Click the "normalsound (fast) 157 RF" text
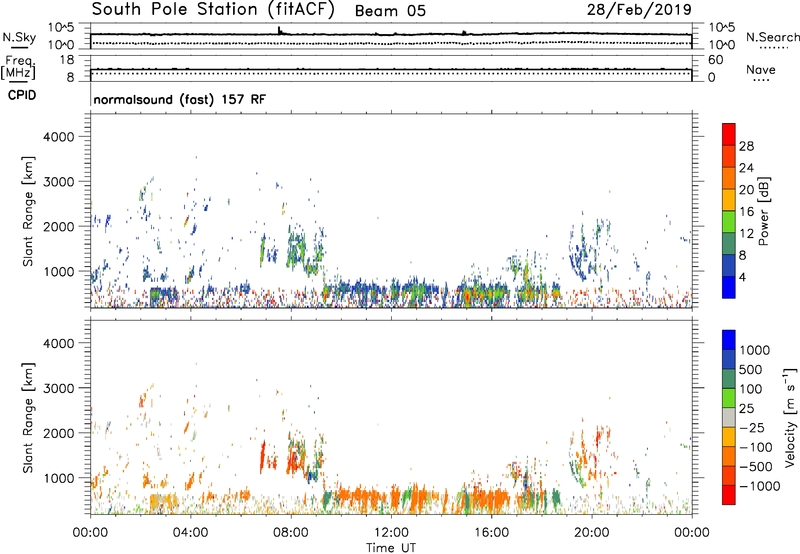The image size is (800, 554). (180, 99)
